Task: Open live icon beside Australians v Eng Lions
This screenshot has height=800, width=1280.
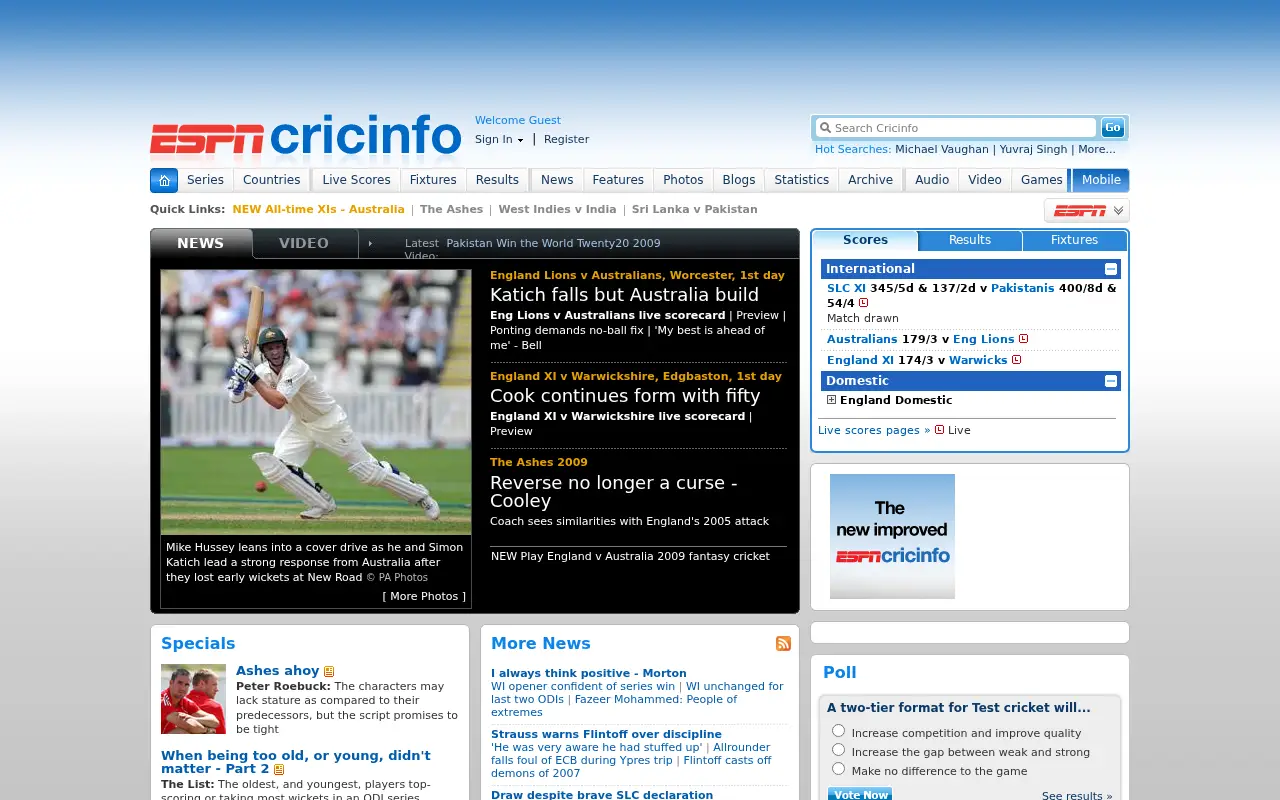Action: 1023,339
